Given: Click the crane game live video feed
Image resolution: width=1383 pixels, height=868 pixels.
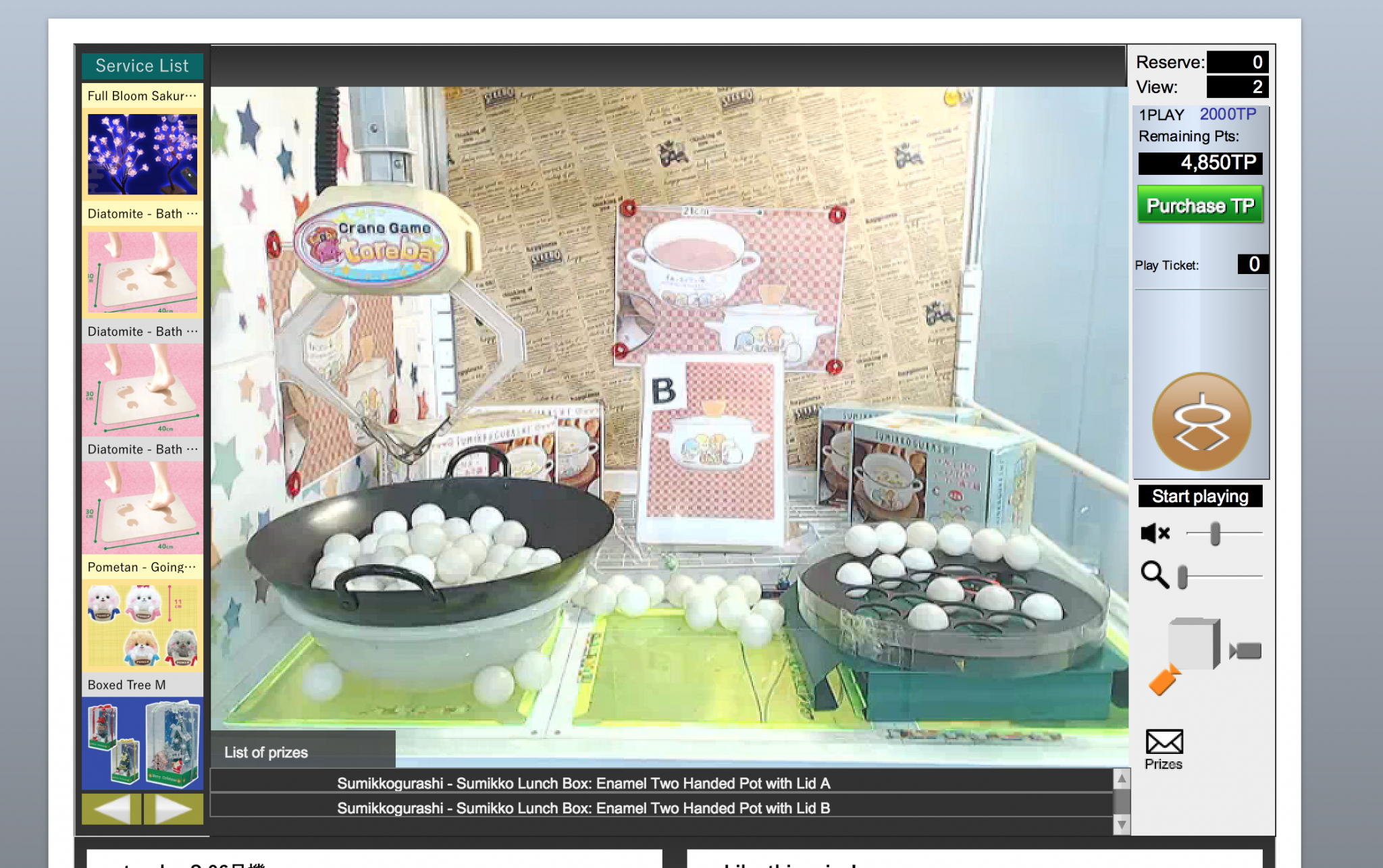Looking at the screenshot, I should coord(669,427).
